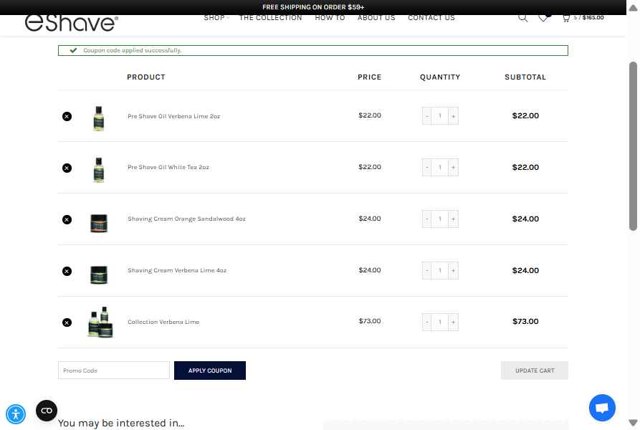Open Pre Shave Oil Verbena Lime 2oz link
This screenshot has width=640, height=430.
[x=174, y=116]
